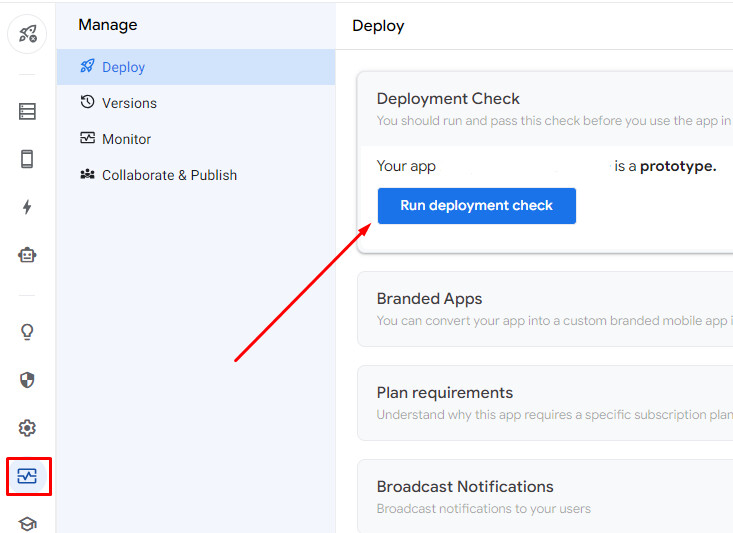Image resolution: width=733 pixels, height=533 pixels.
Task: Open the Intelligence lightbulb icon
Action: coord(27,332)
